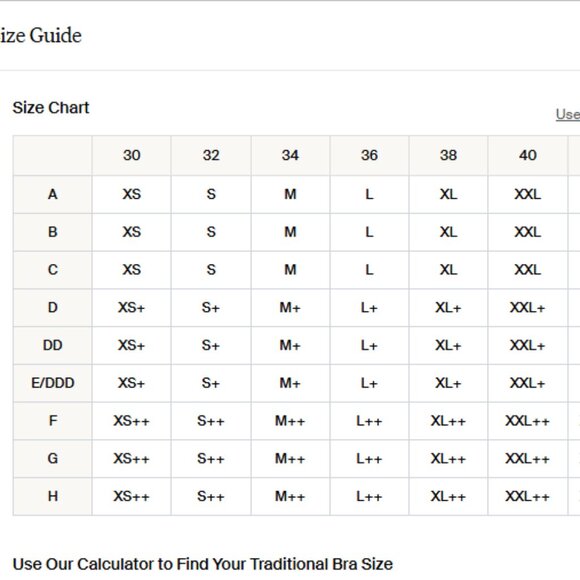This screenshot has width=580, height=580.
Task: Click the Size Chart heading
Action: click(x=51, y=108)
